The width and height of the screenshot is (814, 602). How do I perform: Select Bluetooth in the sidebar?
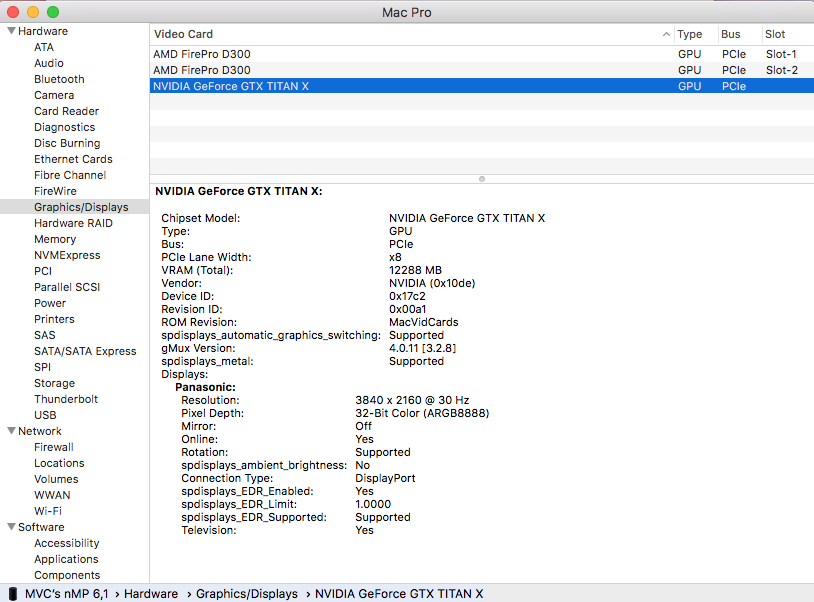[x=59, y=79]
